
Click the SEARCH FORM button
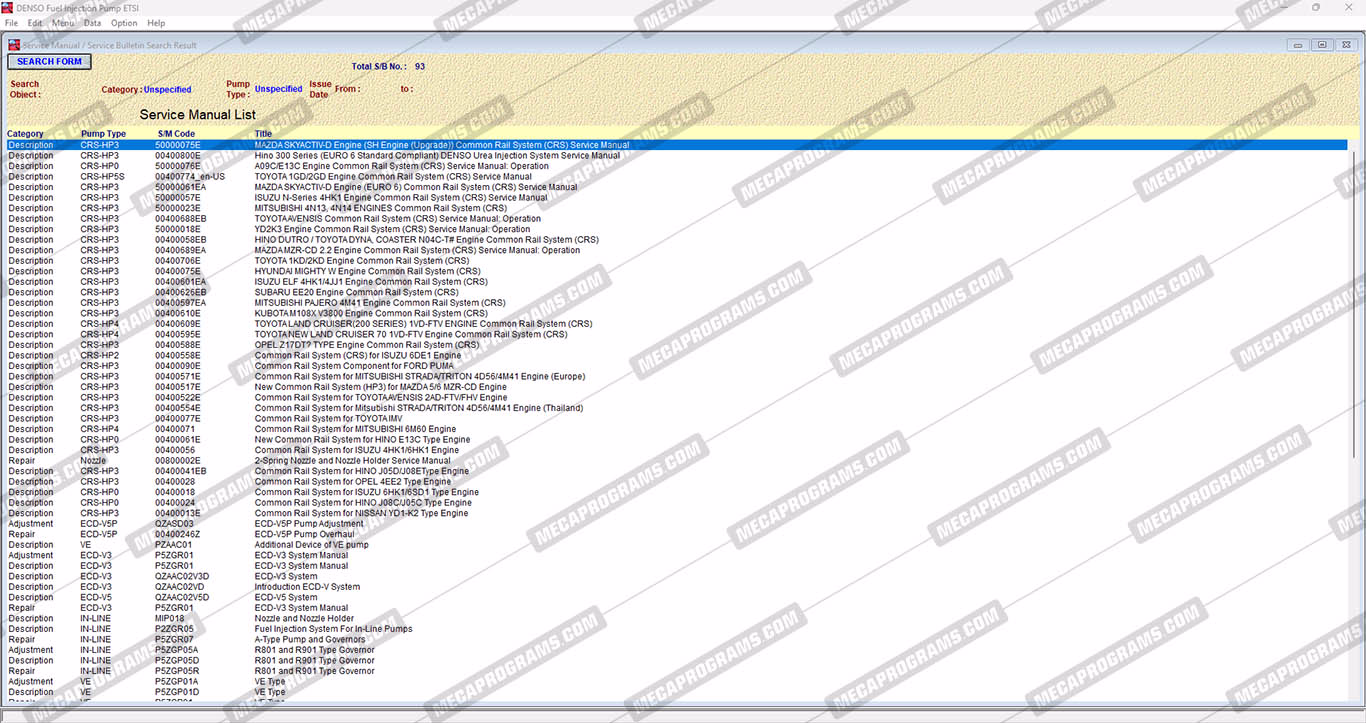[x=49, y=62]
